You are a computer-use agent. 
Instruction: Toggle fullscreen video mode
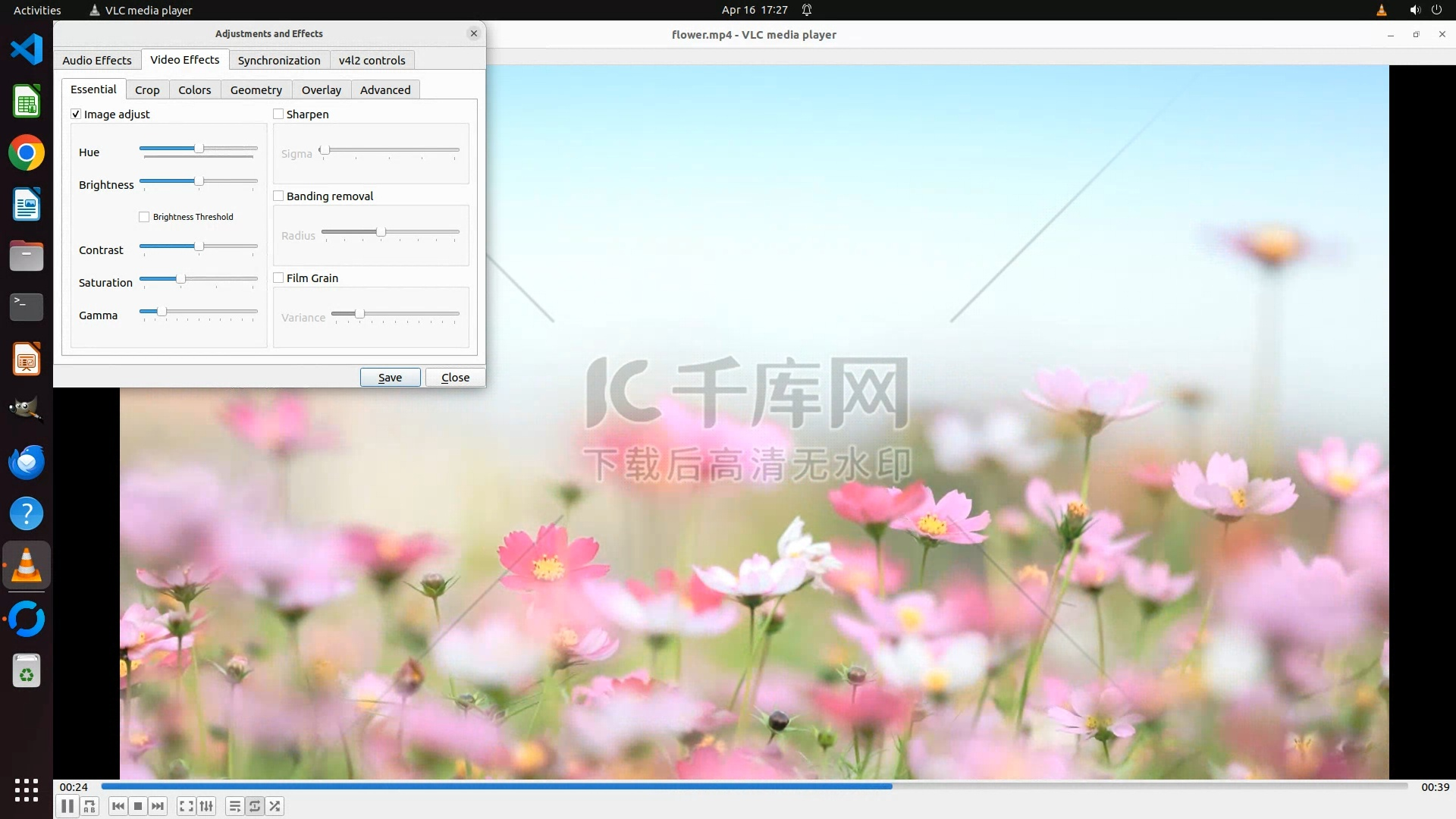click(187, 806)
